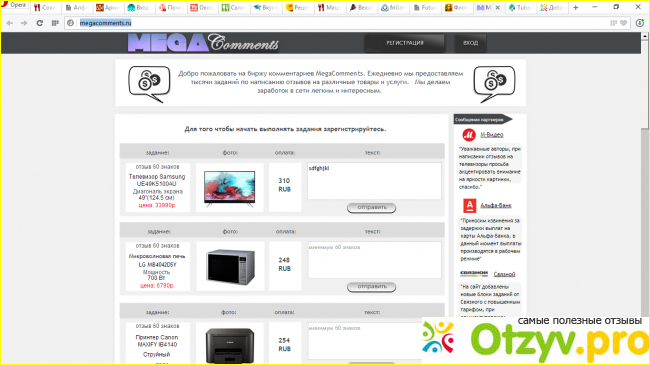Submit the Samsung TV review with отправить
This screenshot has height=365, width=650.
[x=371, y=207]
